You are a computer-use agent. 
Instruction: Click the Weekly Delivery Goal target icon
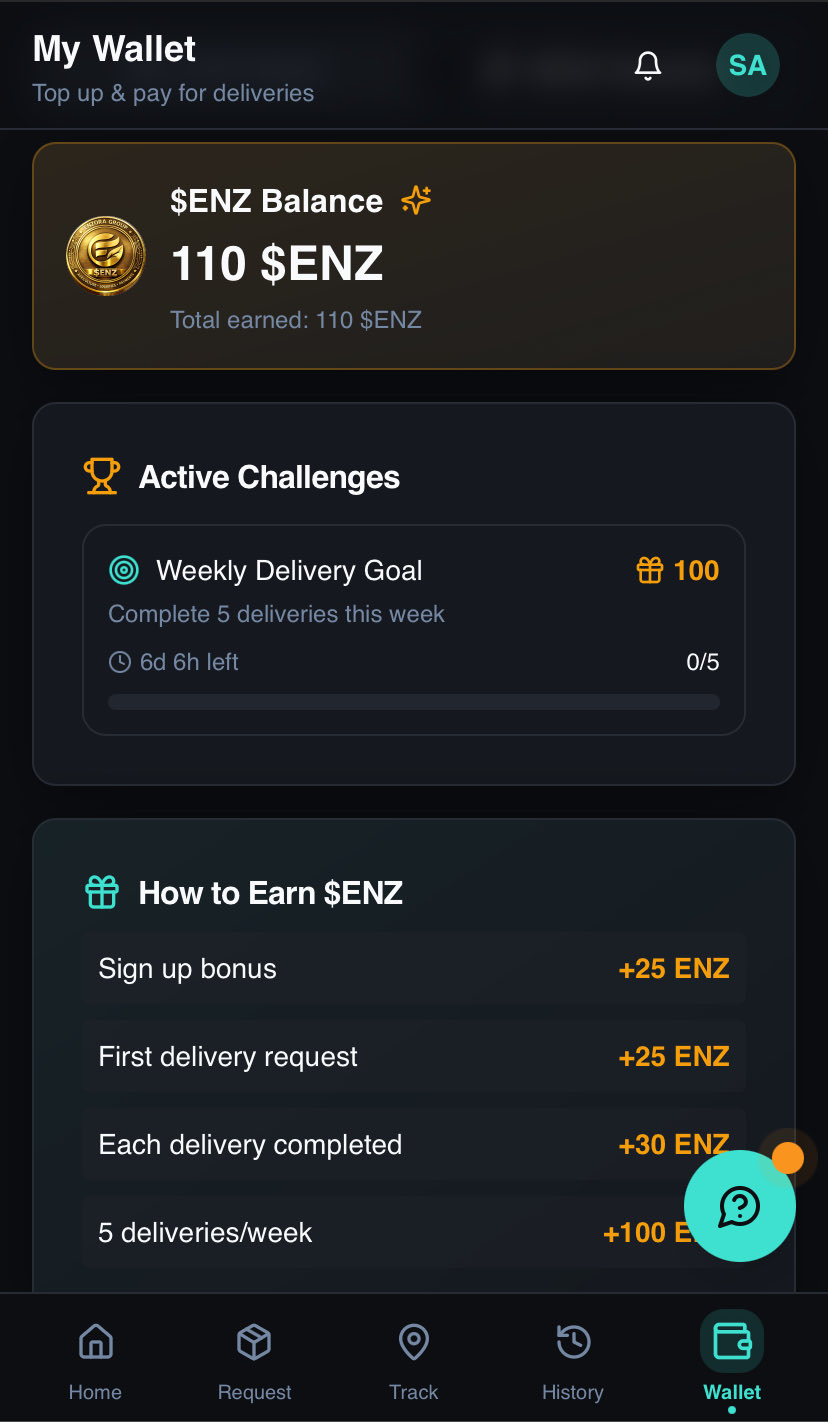124,571
